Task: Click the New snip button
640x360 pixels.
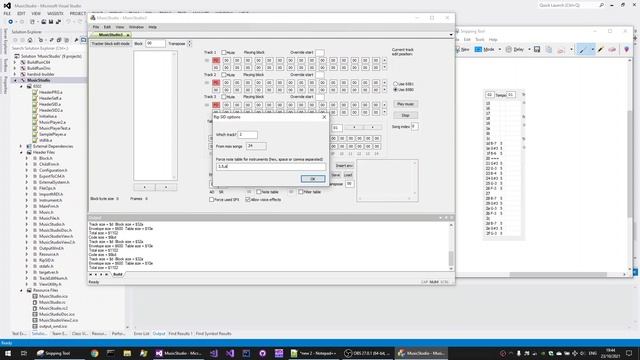Action: click(x=462, y=49)
